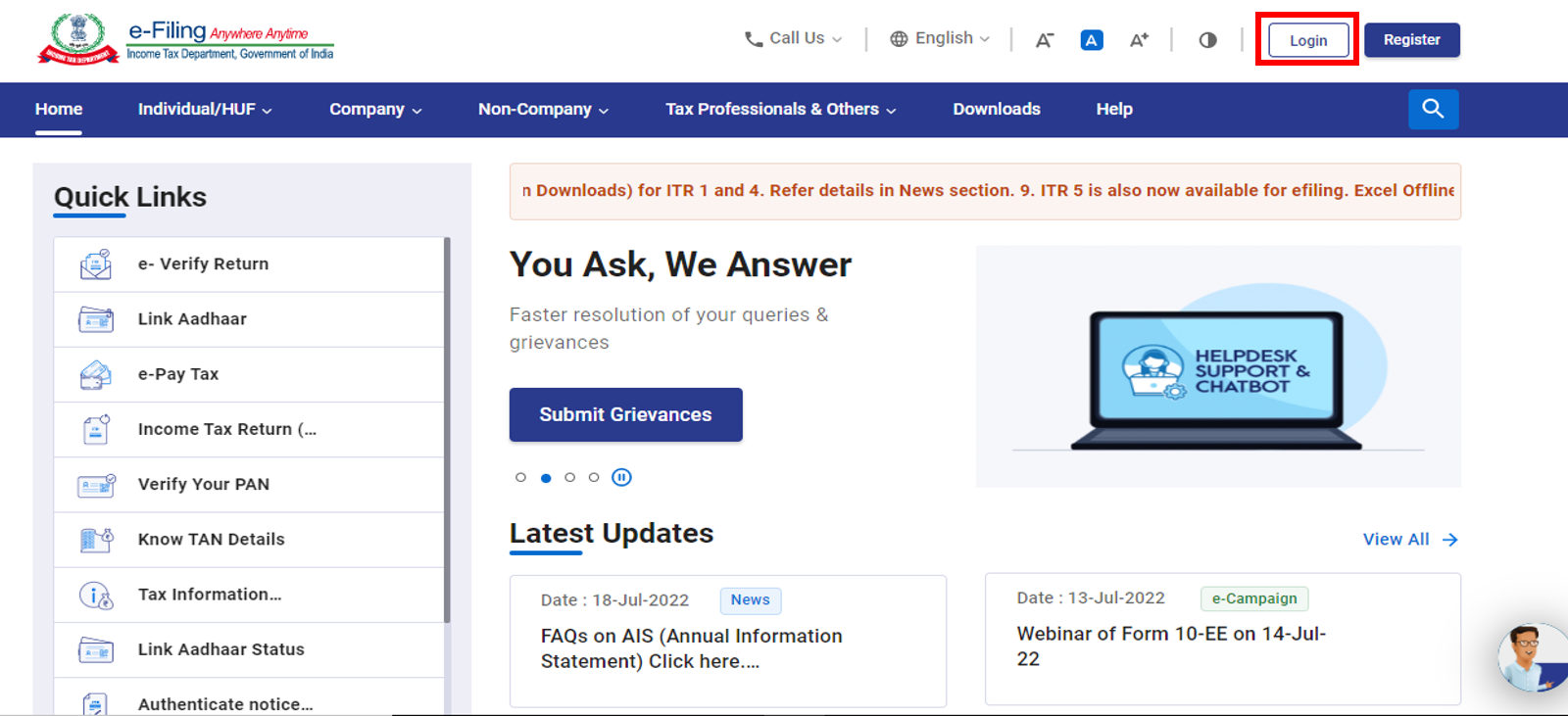This screenshot has width=1568, height=716.
Task: Open the English language dropdown
Action: tap(940, 38)
